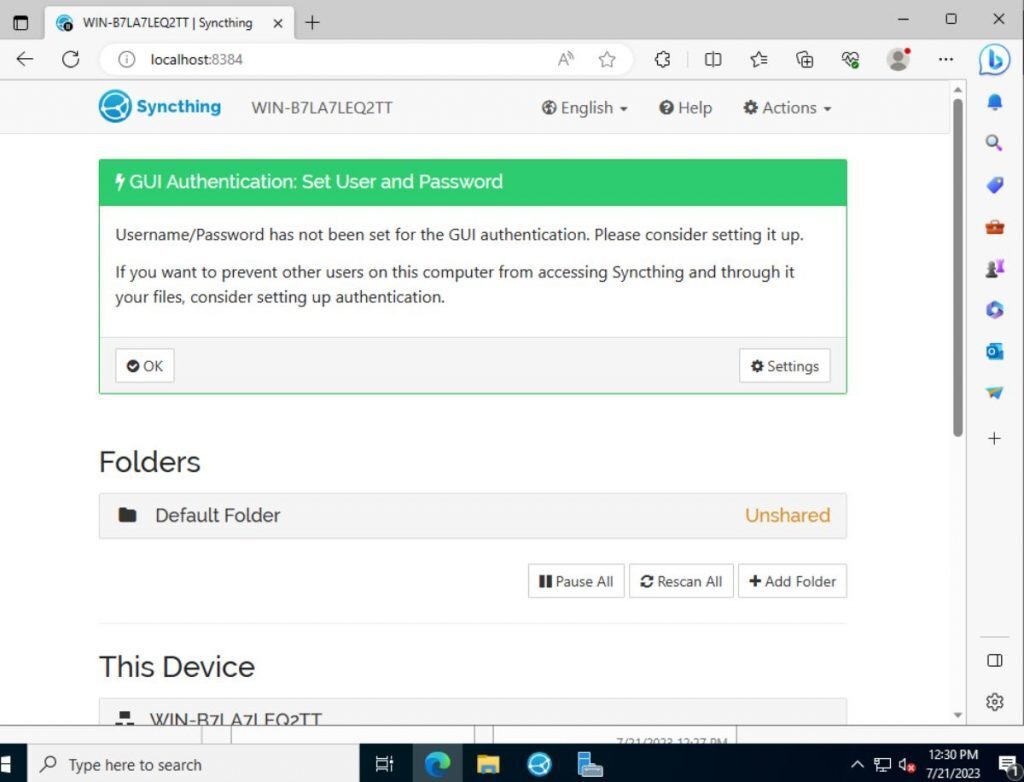1024x782 pixels.
Task: Open the English language dropdown
Action: pyautogui.click(x=584, y=108)
